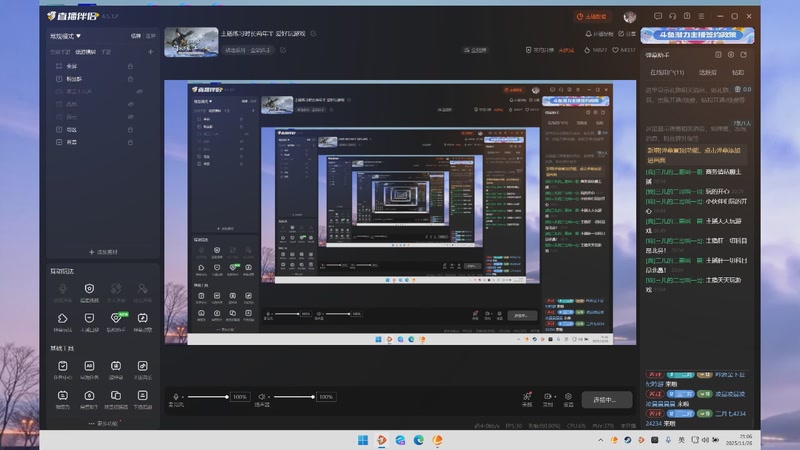
Task: Open the house-shaped camera icon in tools
Action: (x=89, y=395)
